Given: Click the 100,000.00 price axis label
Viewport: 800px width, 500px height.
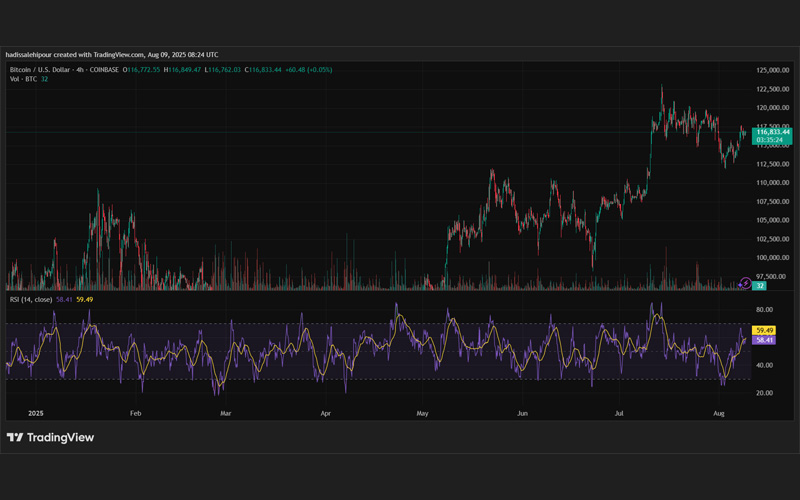Looking at the screenshot, I should coord(773,258).
